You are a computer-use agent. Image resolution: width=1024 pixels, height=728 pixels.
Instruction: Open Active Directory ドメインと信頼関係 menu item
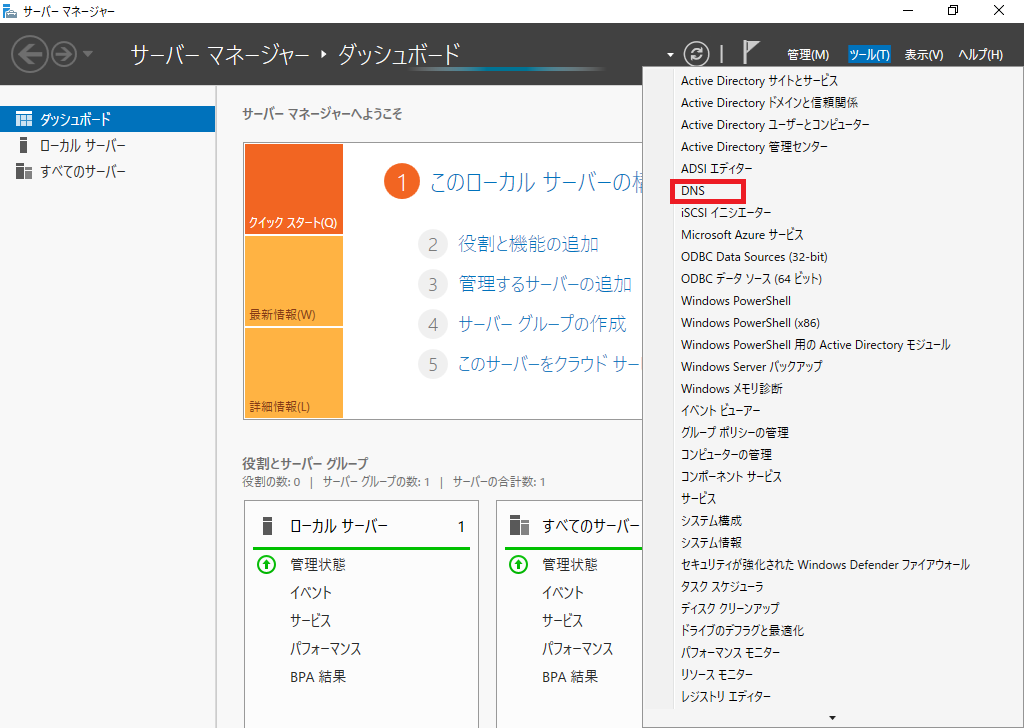tap(769, 103)
